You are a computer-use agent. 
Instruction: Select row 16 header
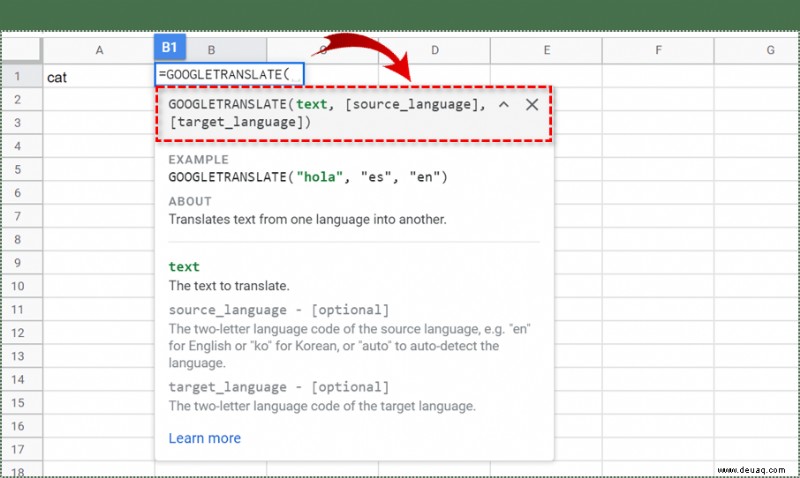21,426
